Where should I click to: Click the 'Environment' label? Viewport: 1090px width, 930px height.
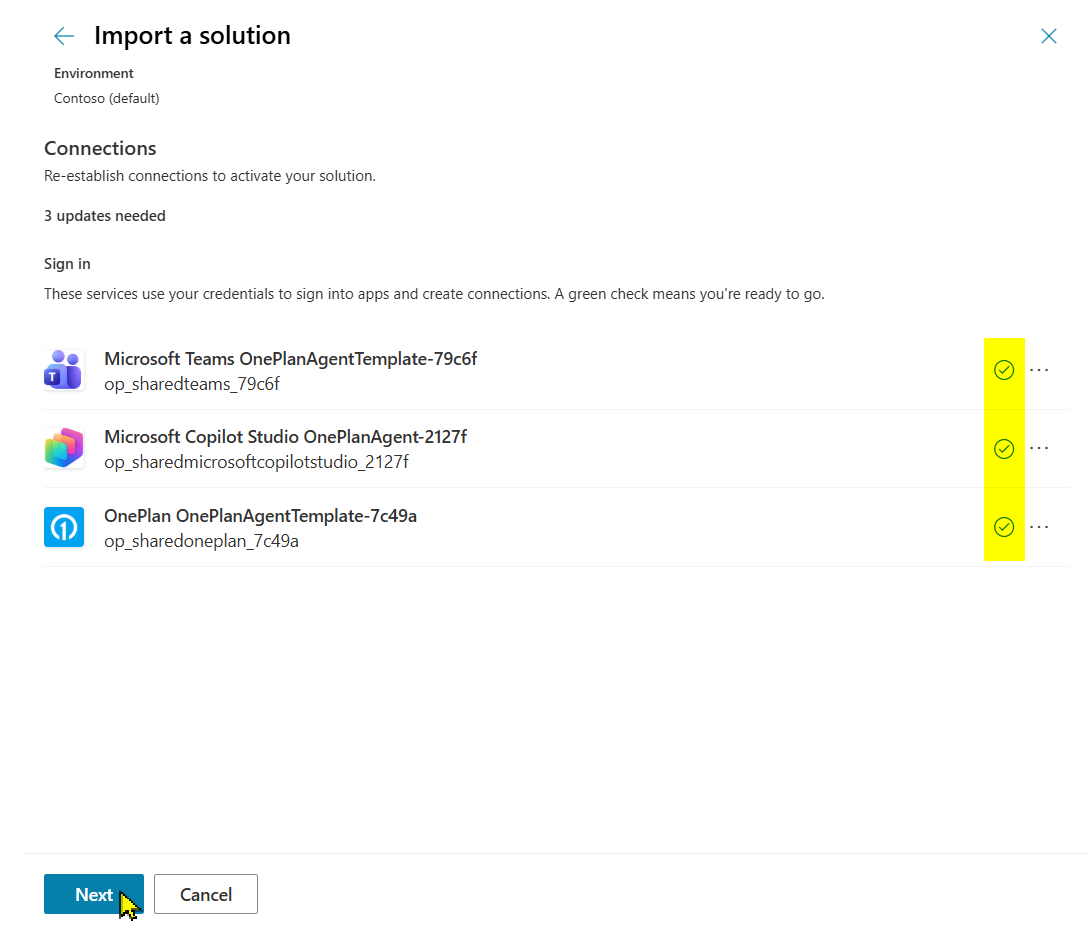pyautogui.click(x=94, y=74)
